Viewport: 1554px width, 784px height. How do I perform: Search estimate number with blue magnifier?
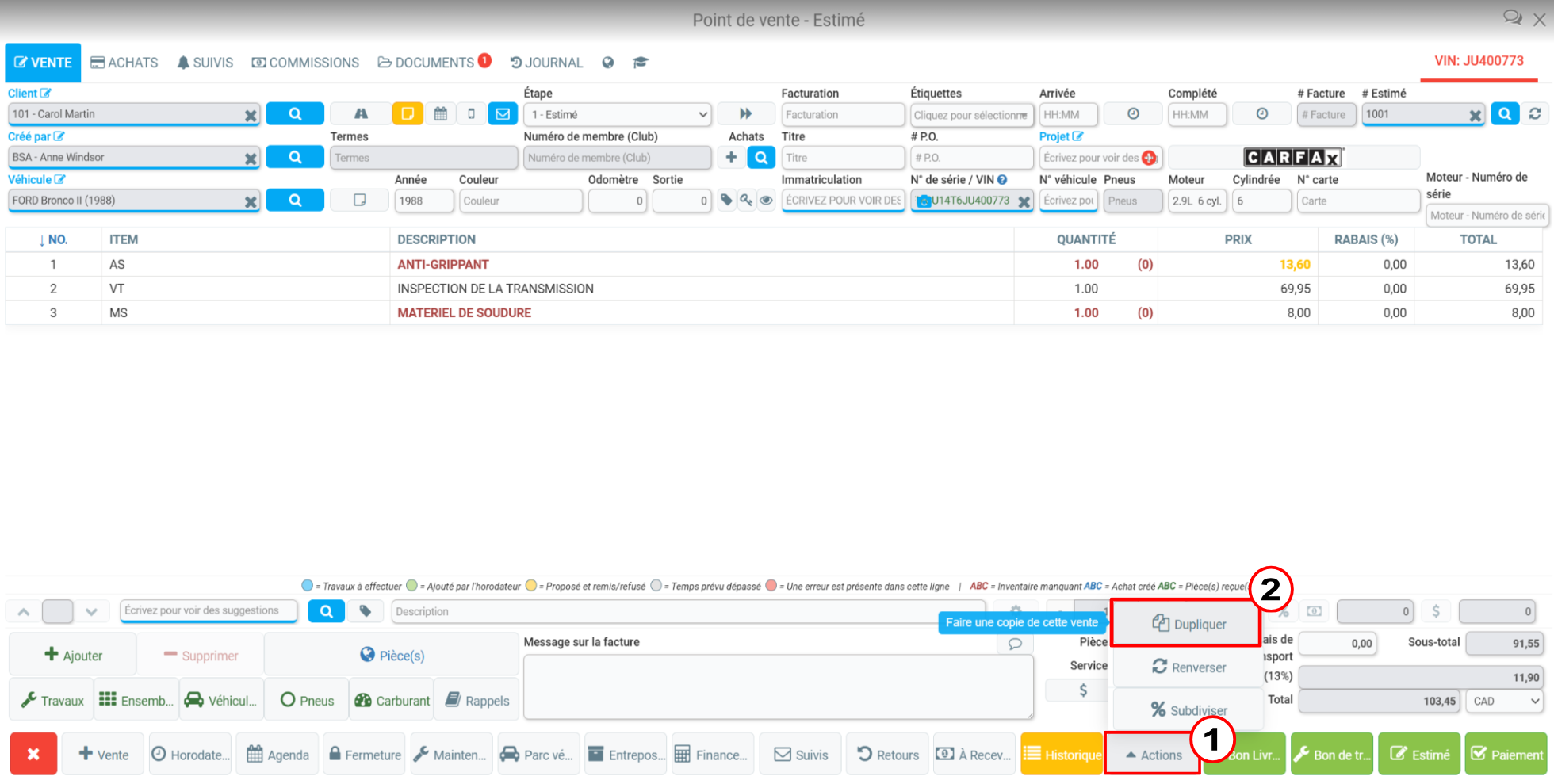[x=1505, y=114]
